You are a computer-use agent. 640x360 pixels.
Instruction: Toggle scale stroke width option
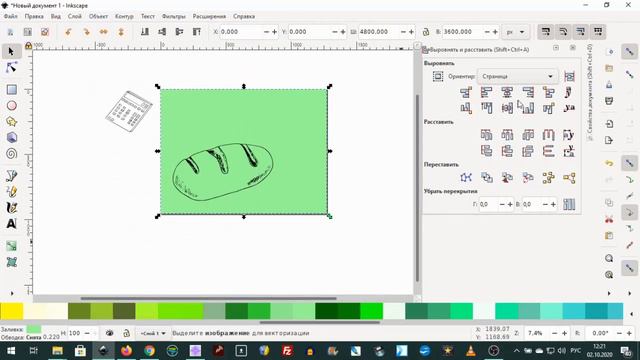tap(546, 32)
